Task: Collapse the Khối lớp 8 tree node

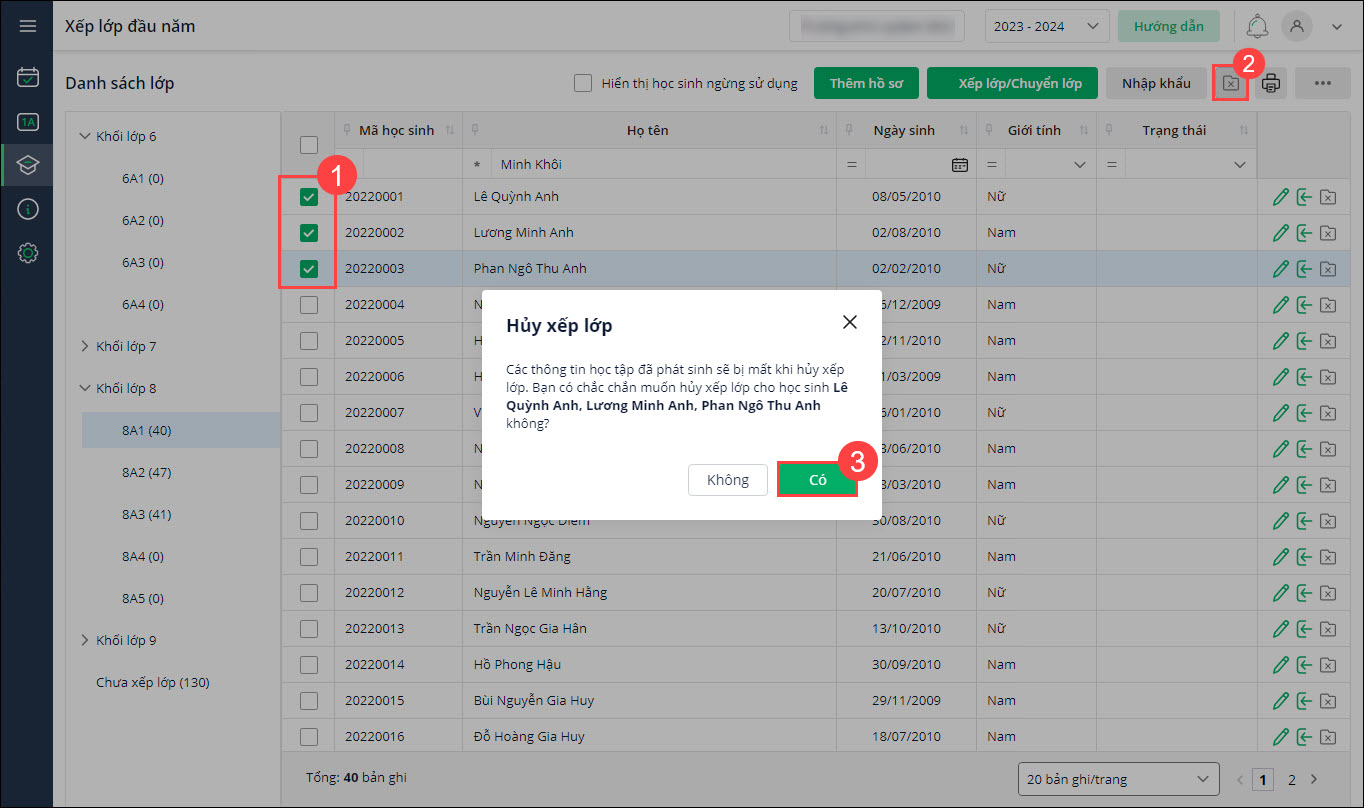Action: pyautogui.click(x=84, y=388)
